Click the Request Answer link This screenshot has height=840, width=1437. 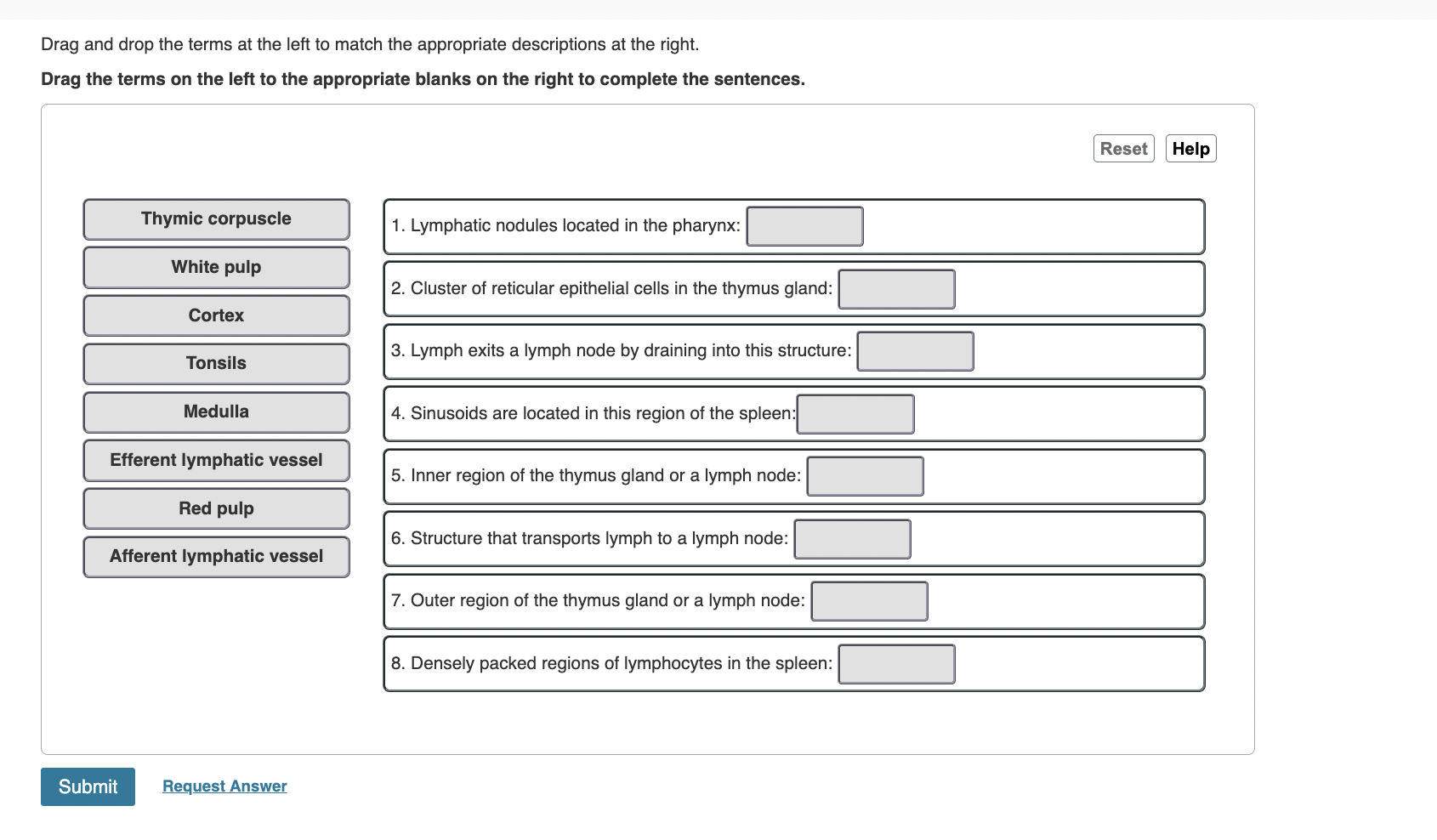pyautogui.click(x=224, y=786)
